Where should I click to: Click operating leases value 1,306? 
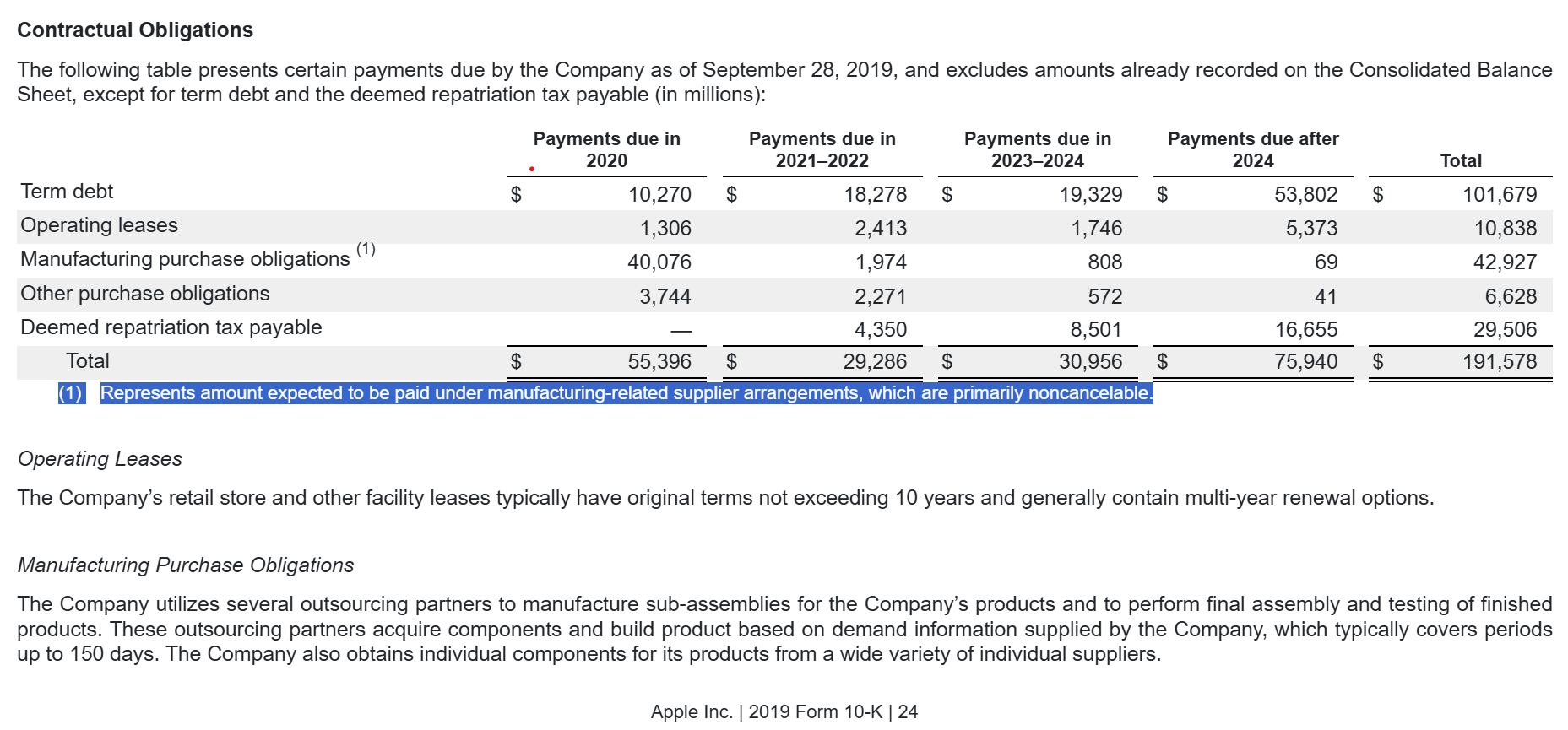[665, 229]
